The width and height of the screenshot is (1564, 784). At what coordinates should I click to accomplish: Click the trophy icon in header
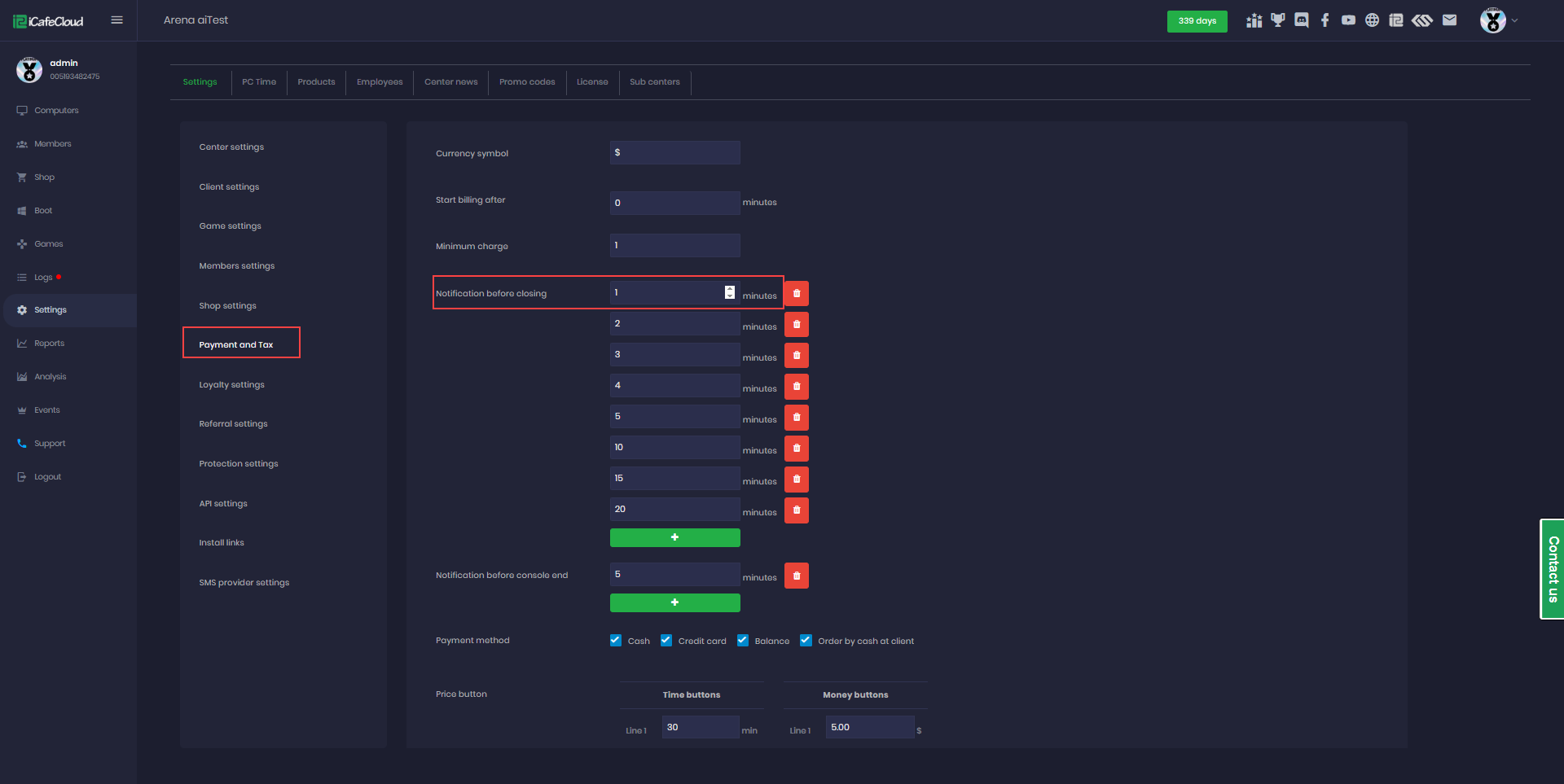tap(1278, 20)
